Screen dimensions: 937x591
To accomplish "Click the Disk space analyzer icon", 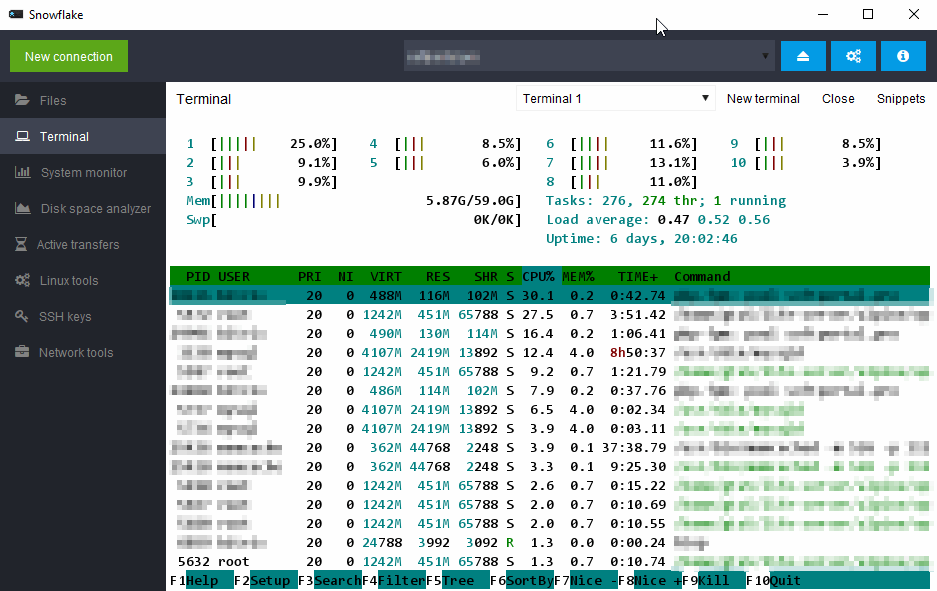I will (x=22, y=209).
